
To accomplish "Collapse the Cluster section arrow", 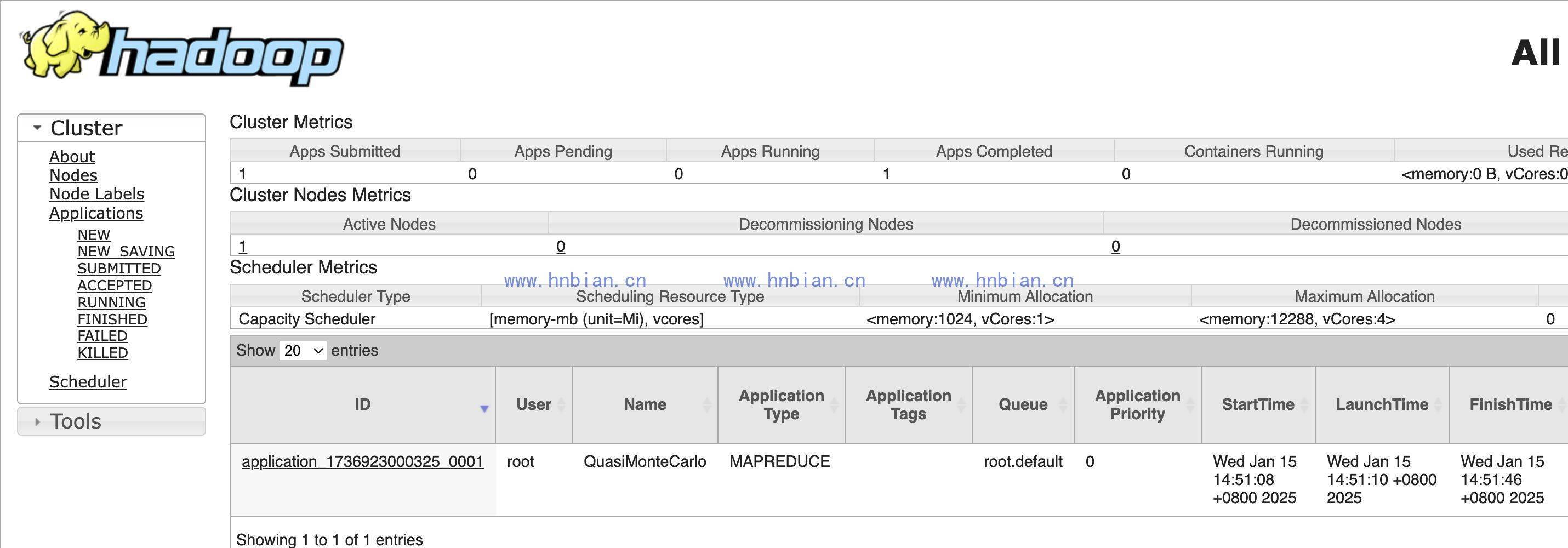I will point(37,128).
